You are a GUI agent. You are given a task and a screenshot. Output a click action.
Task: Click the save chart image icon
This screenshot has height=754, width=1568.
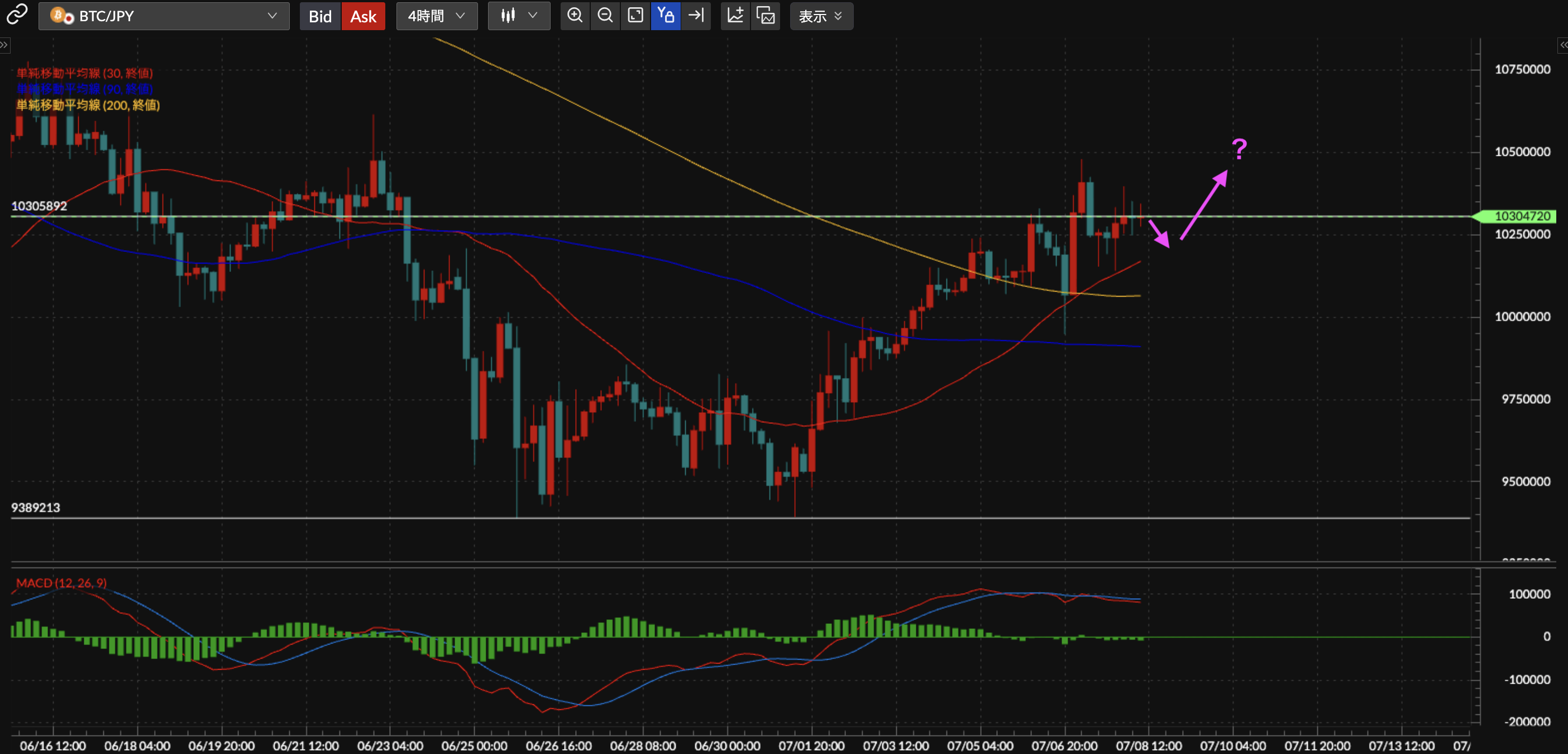(766, 16)
